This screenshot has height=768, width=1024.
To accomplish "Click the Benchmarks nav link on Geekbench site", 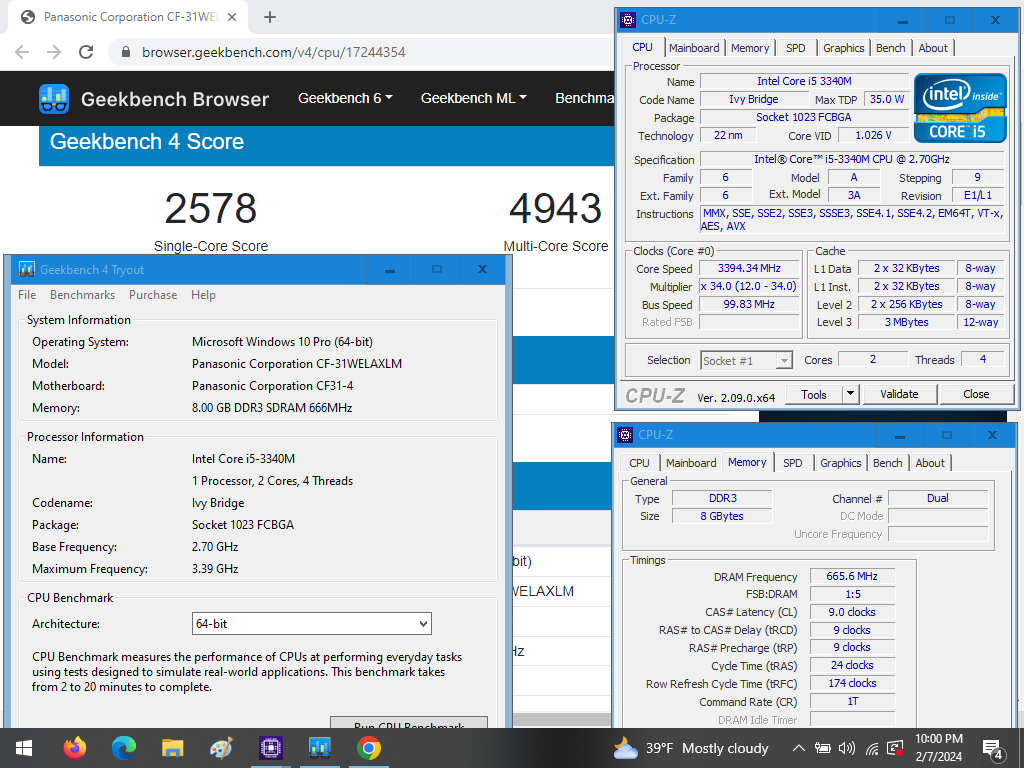I will coord(584,98).
